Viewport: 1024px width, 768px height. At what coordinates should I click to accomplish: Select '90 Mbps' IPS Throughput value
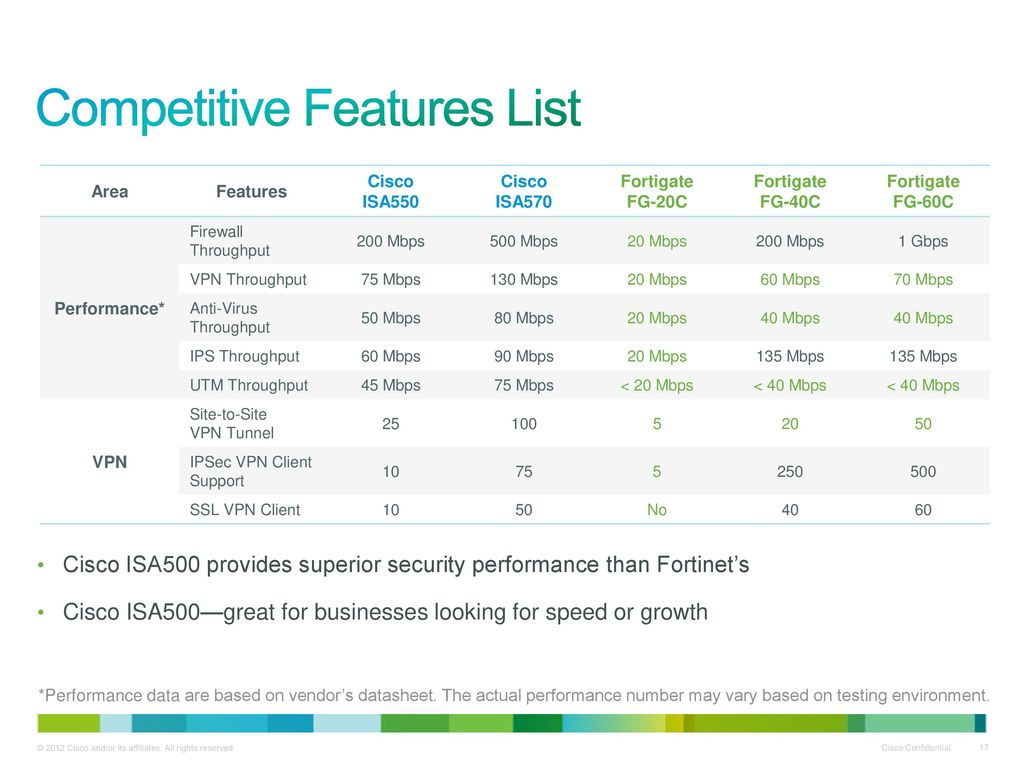pyautogui.click(x=524, y=357)
